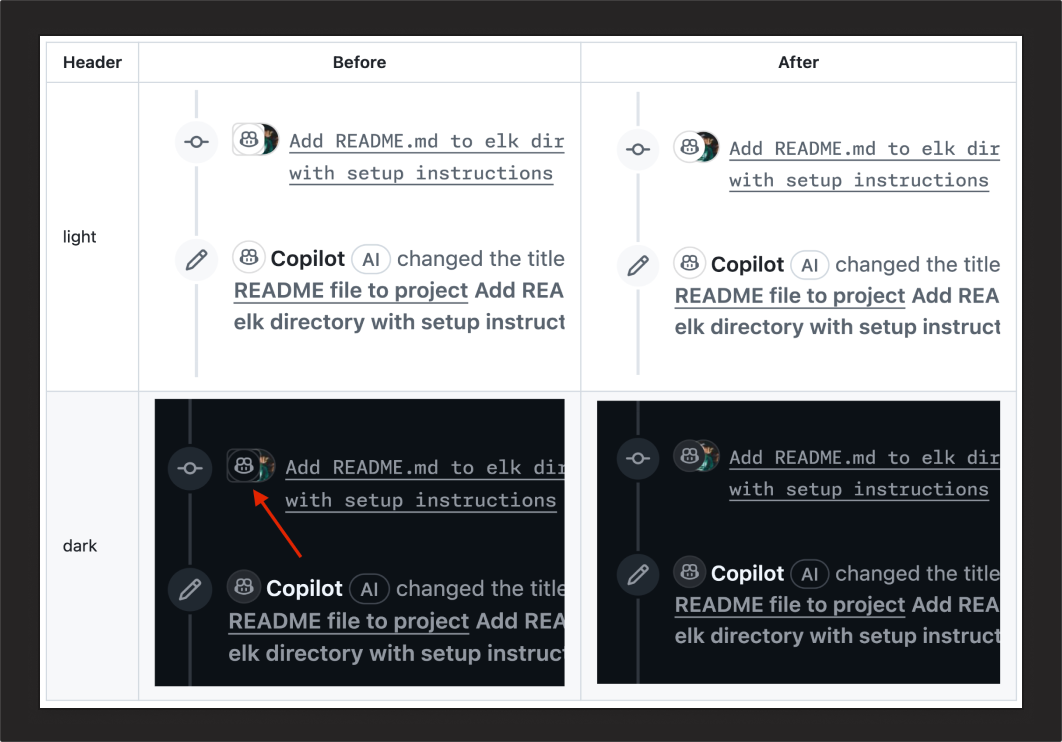Click the AI badge in dark After panel
The height and width of the screenshot is (742, 1062).
click(810, 575)
